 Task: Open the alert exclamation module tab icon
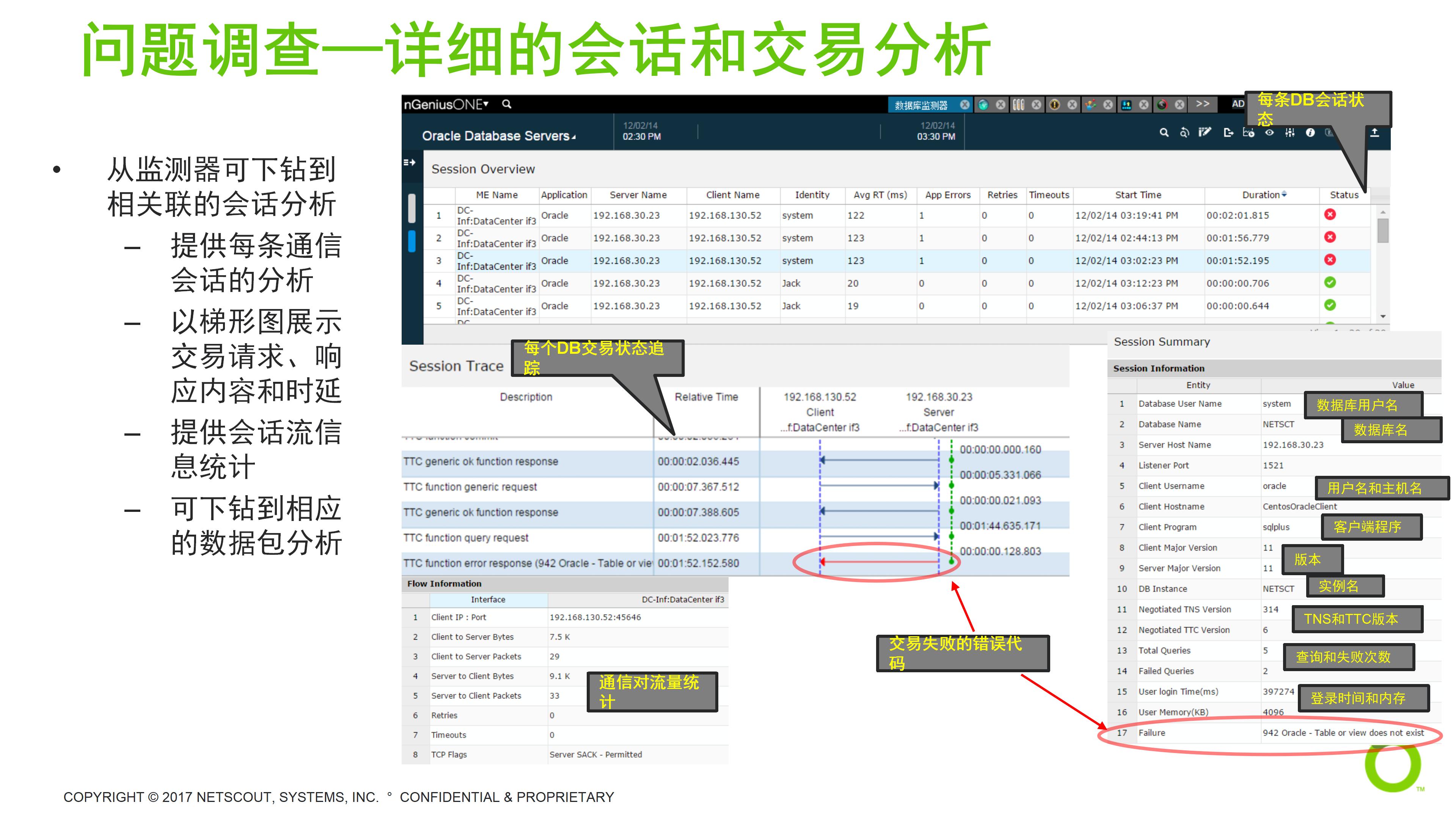pos(1054,105)
